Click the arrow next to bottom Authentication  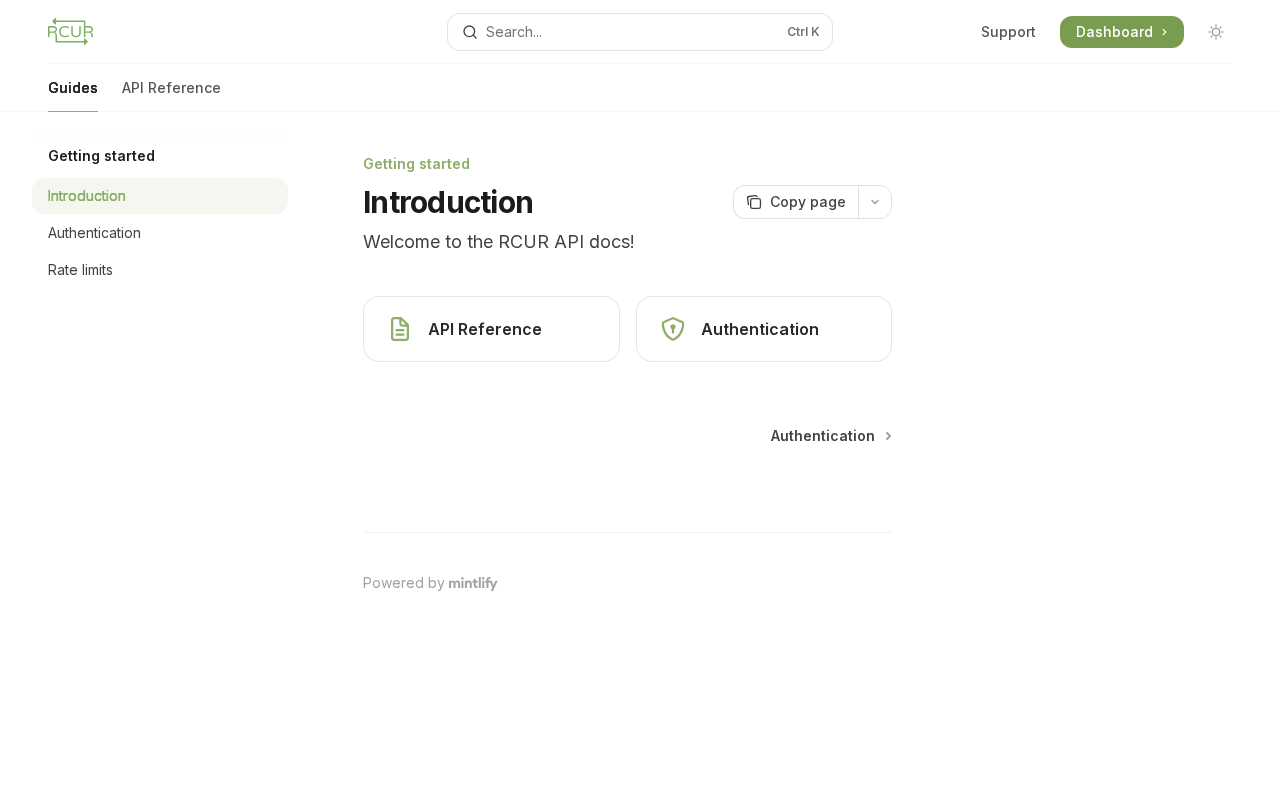(x=888, y=436)
